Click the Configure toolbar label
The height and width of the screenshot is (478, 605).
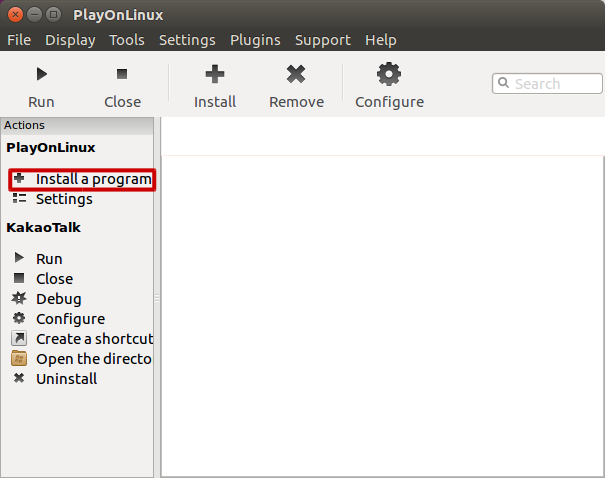389,103
